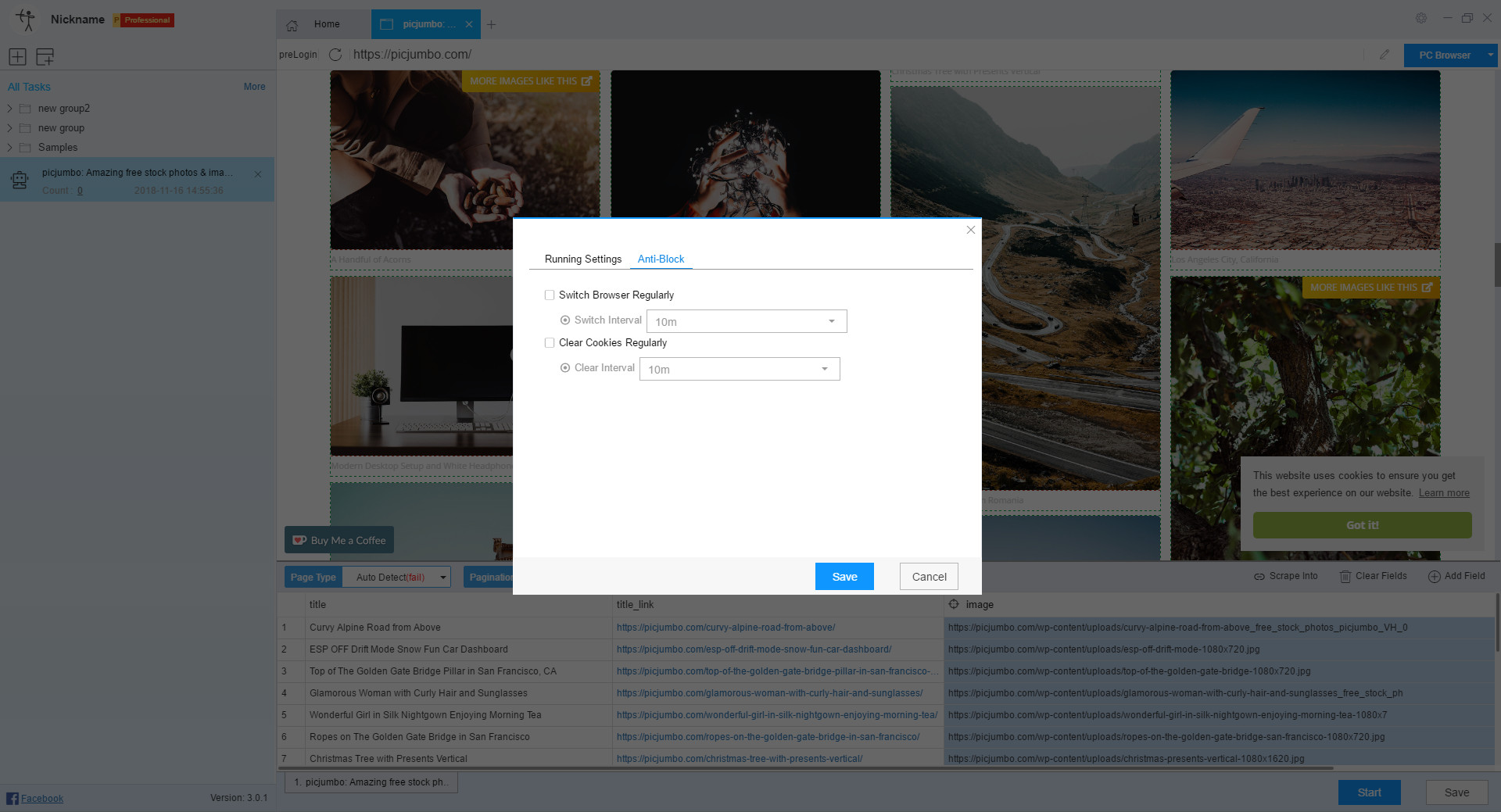The width and height of the screenshot is (1501, 812).
Task: Click Add Field plus circle icon
Action: 1435,577
